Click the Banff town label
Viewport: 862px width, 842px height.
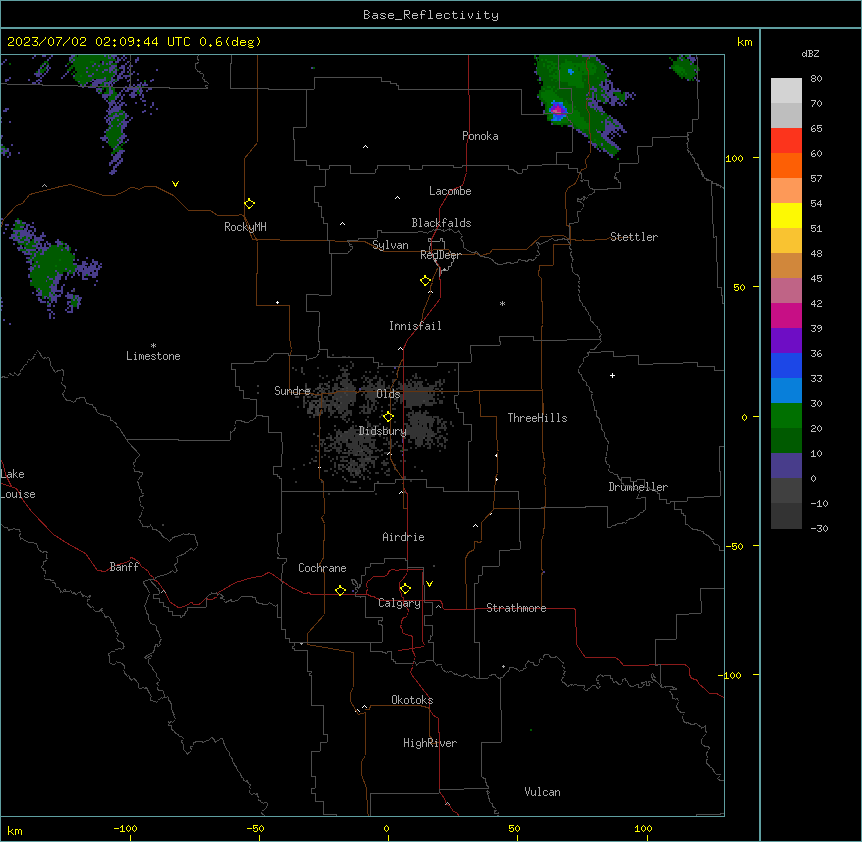coord(124,567)
